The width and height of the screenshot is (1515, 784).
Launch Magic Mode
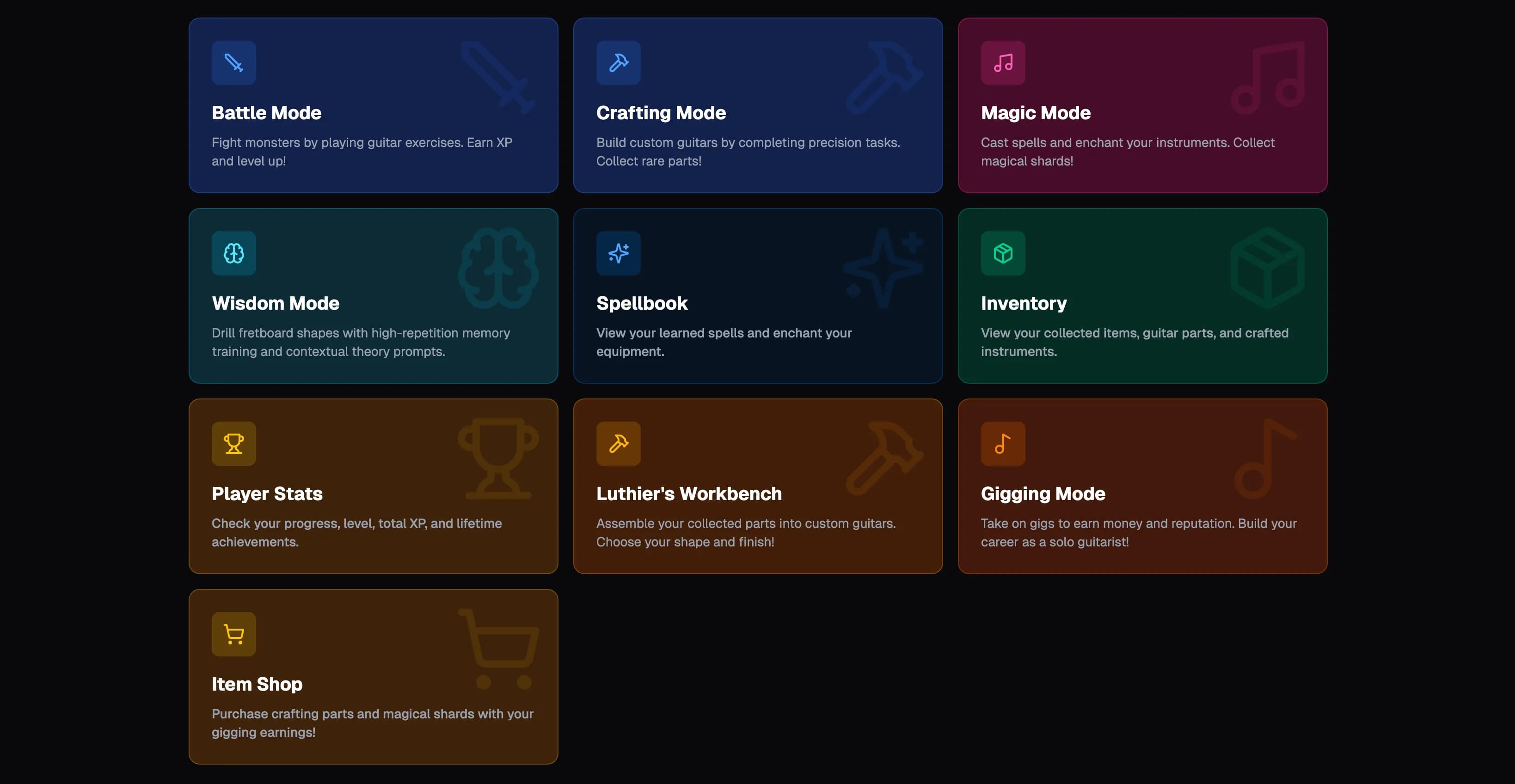pos(1143,105)
